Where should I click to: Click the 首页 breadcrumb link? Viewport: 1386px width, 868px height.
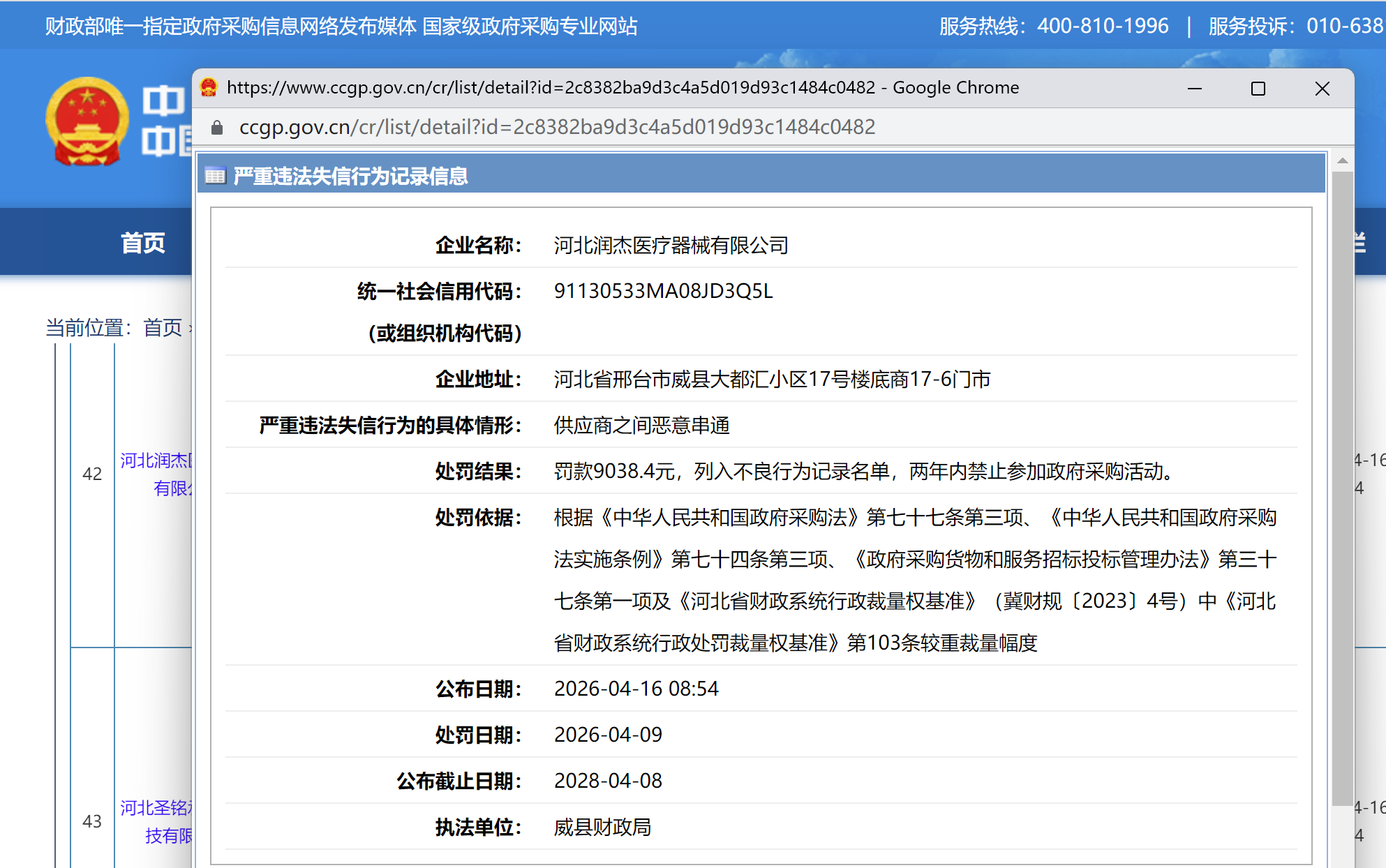coord(162,327)
